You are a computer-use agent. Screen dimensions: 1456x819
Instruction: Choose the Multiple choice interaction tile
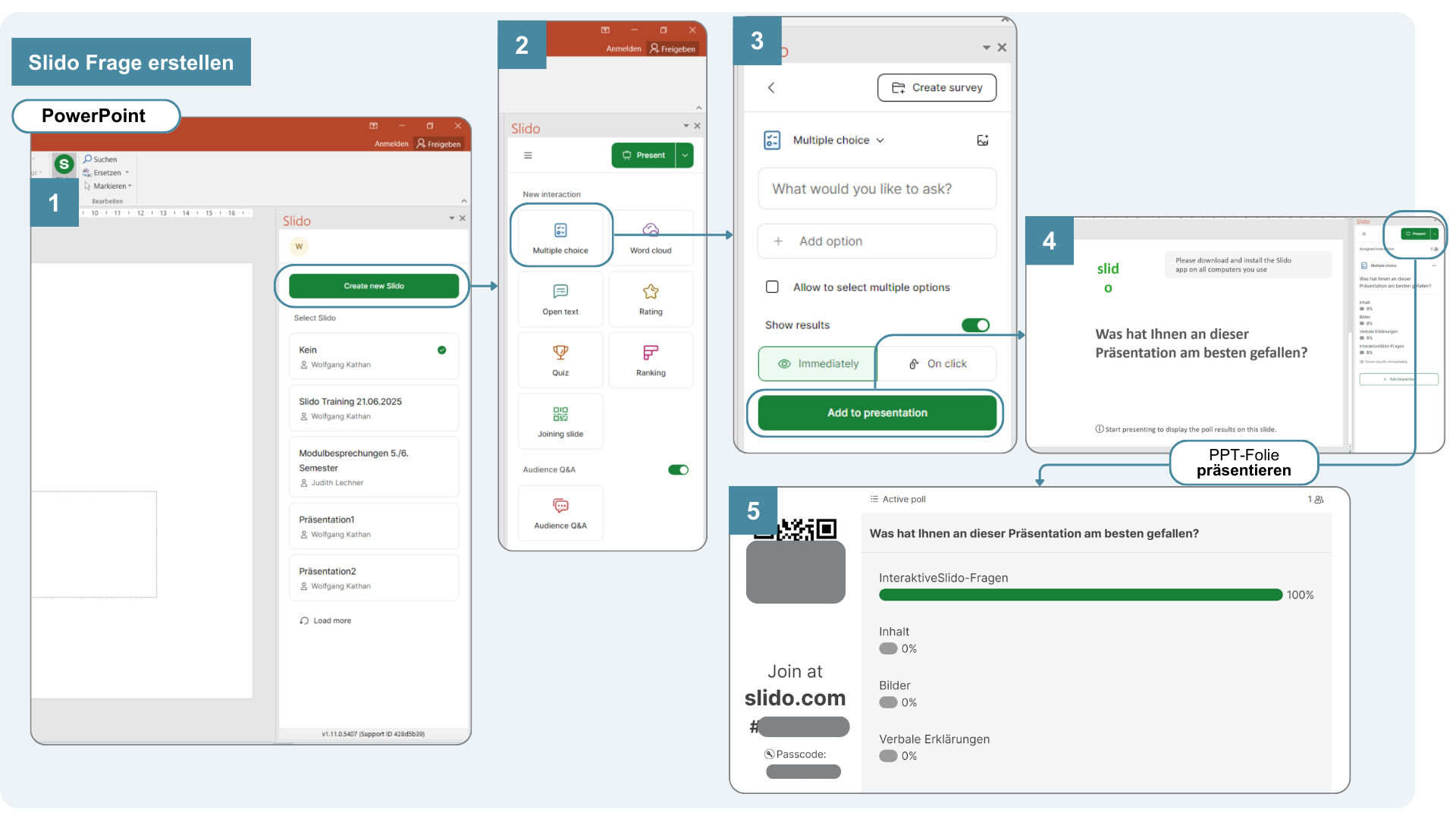560,237
